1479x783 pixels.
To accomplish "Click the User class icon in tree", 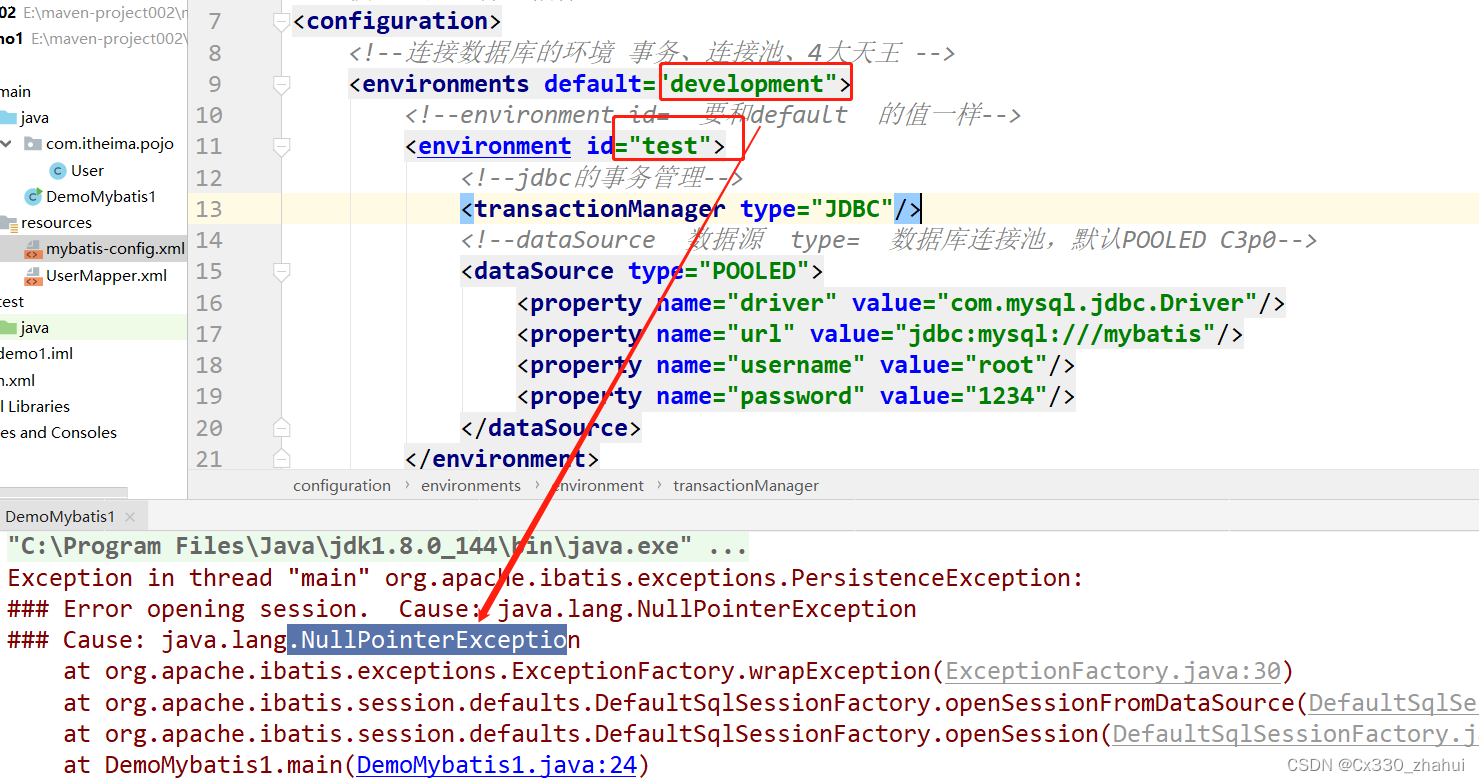I will 58,171.
